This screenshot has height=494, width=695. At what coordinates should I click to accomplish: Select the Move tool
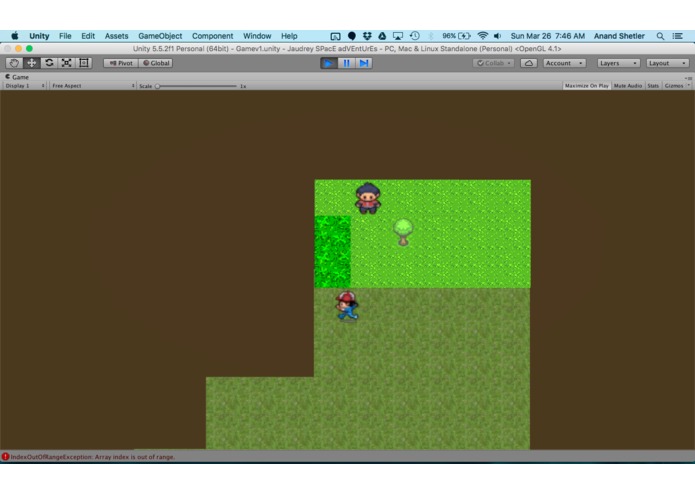click(31, 63)
